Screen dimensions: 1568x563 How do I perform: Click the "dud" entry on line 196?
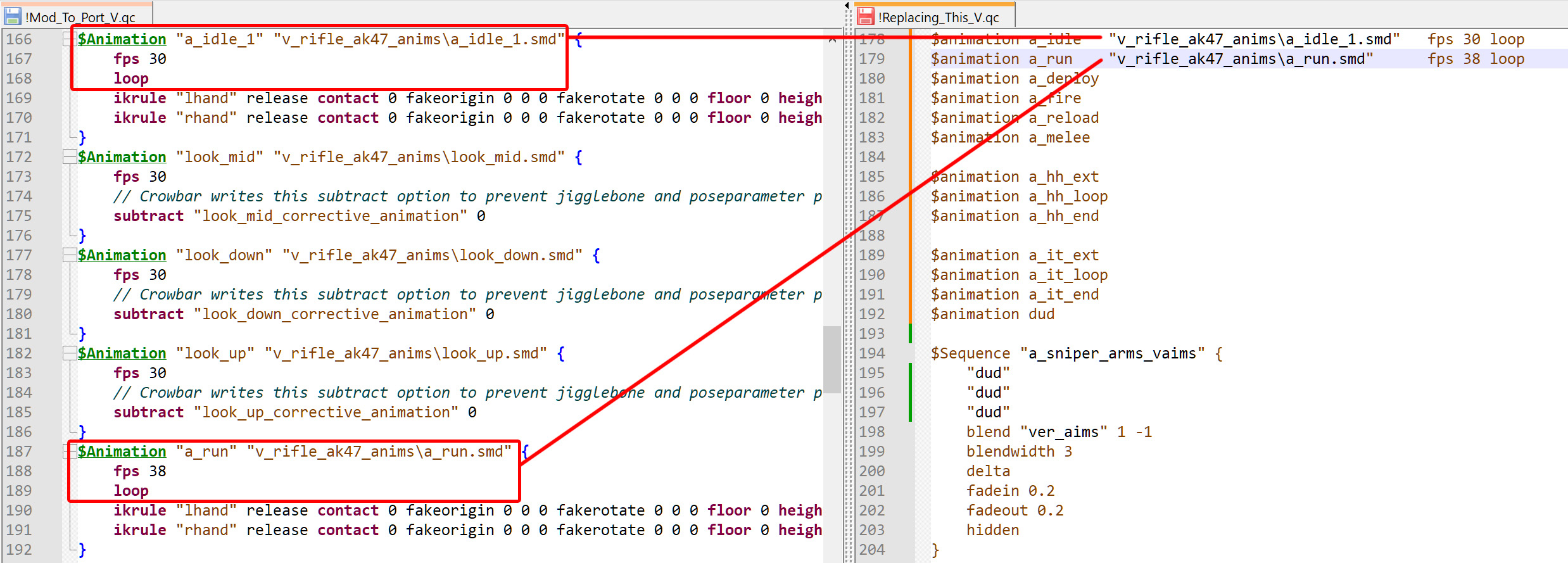tap(989, 393)
